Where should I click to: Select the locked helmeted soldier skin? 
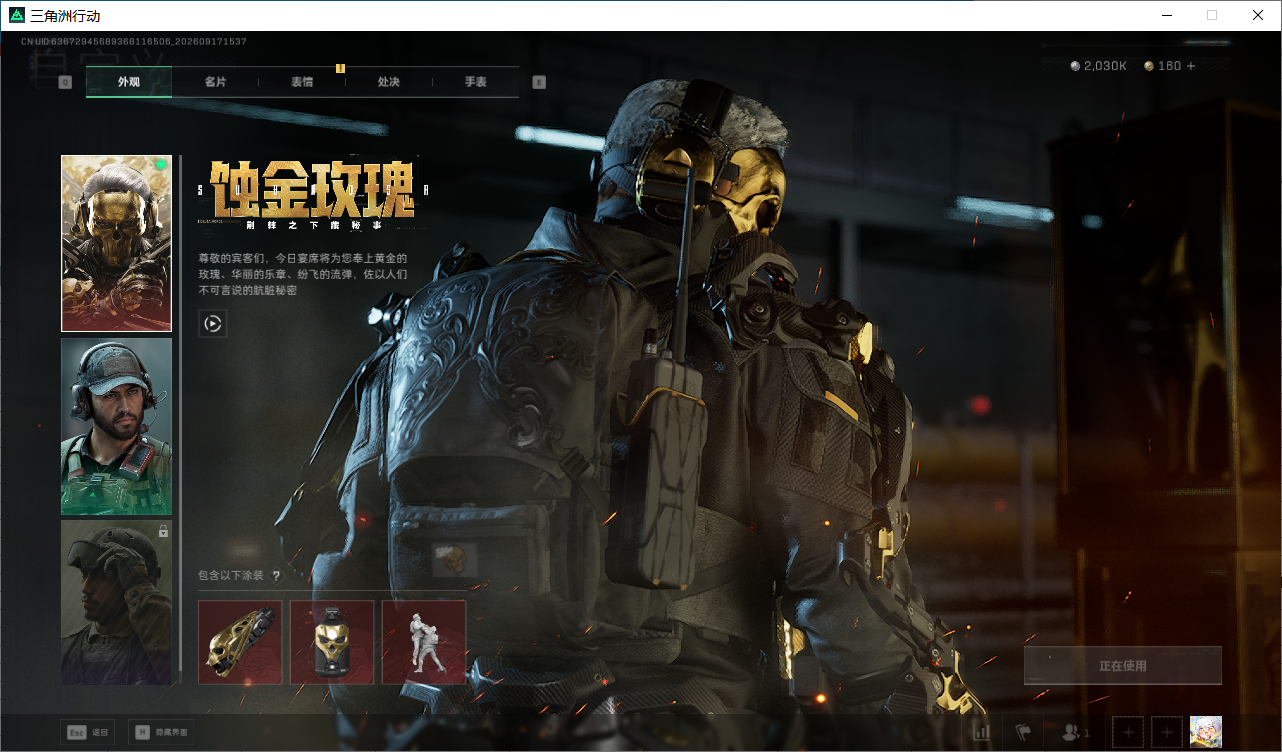point(116,603)
